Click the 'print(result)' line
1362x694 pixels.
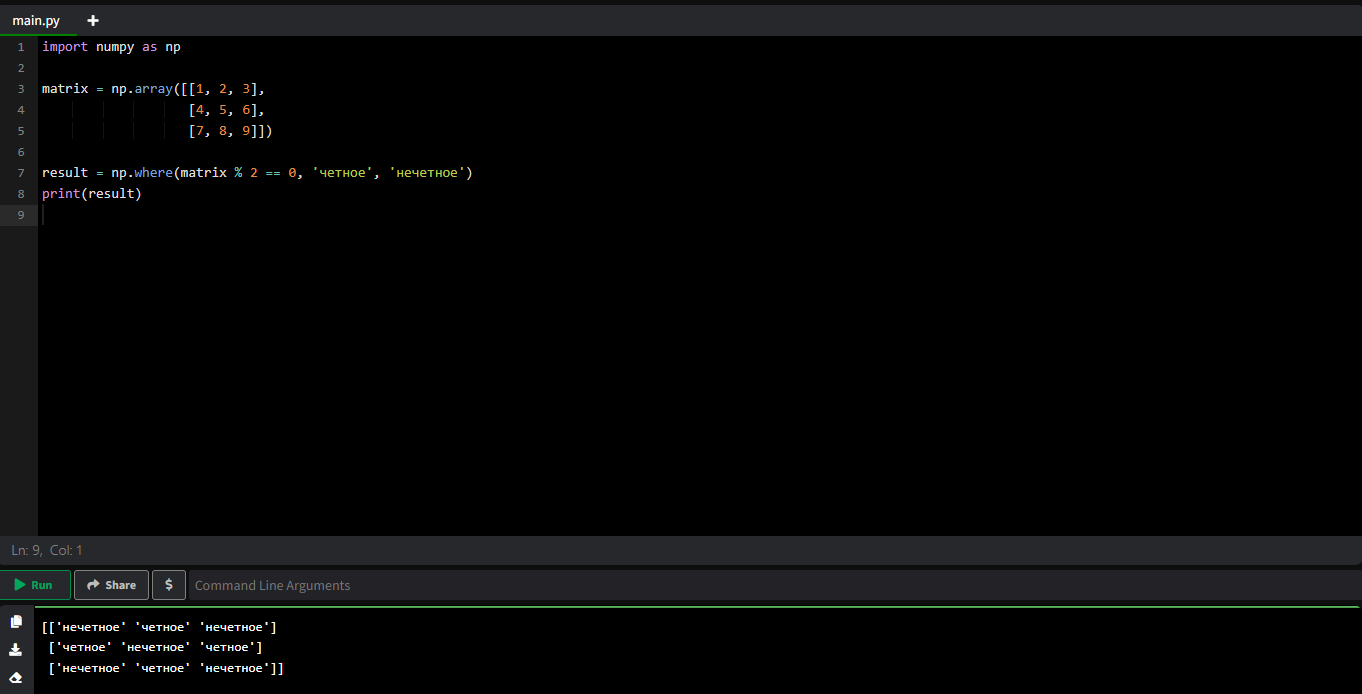point(92,194)
